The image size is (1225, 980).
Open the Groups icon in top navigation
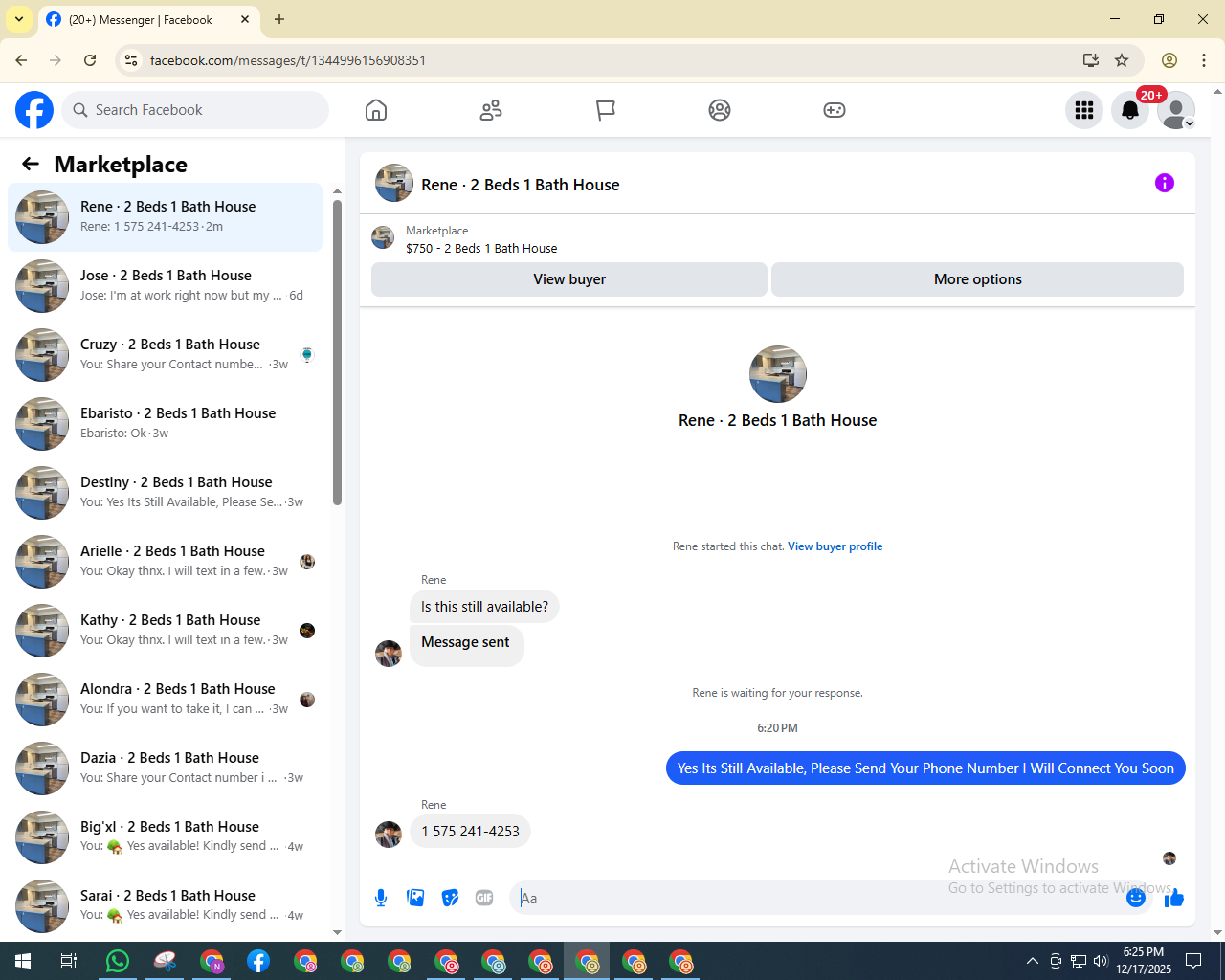tap(720, 110)
